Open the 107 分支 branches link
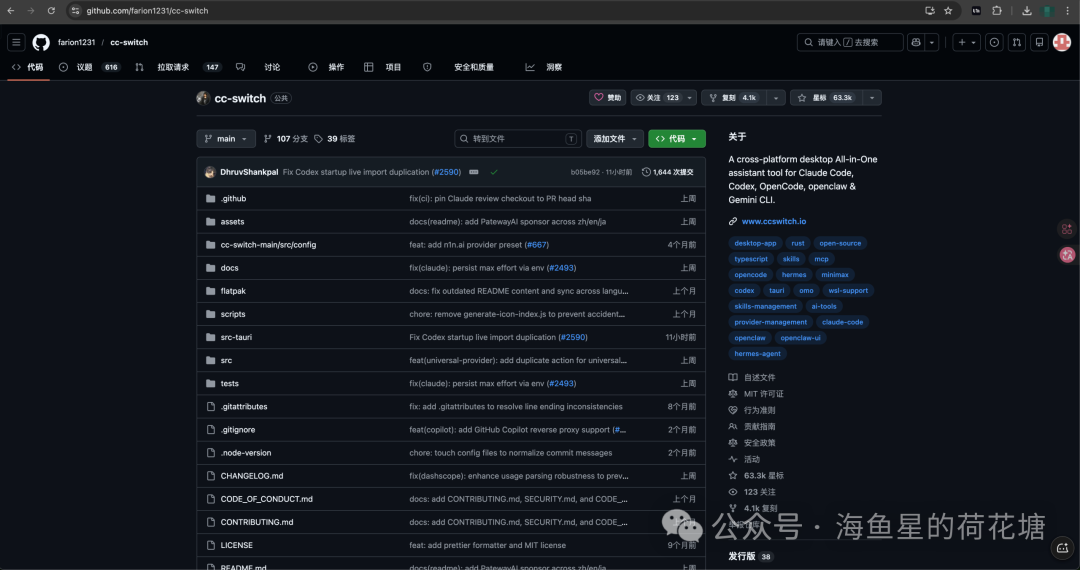This screenshot has height=570, width=1080. 286,138
